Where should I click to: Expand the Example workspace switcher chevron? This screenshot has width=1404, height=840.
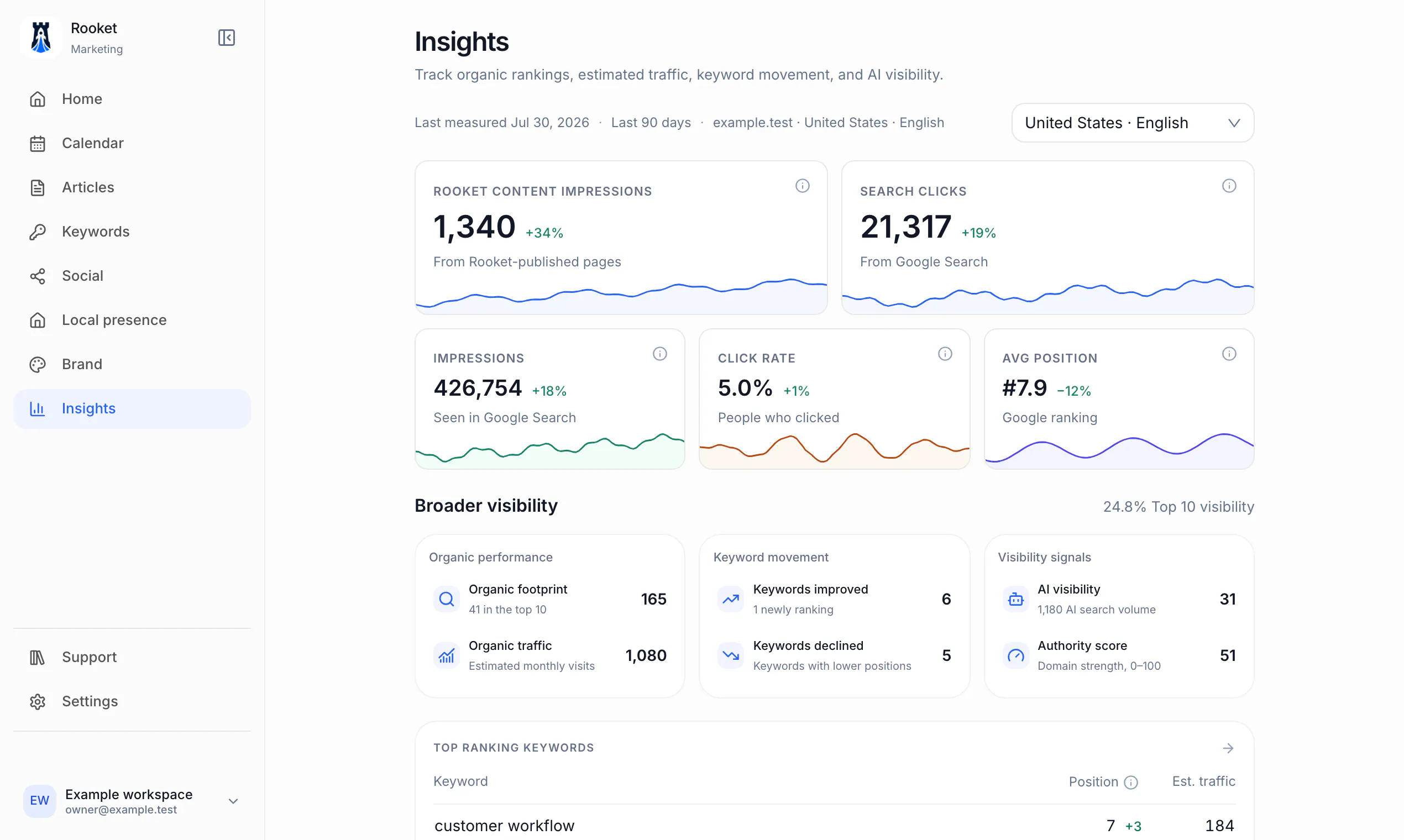pos(233,801)
